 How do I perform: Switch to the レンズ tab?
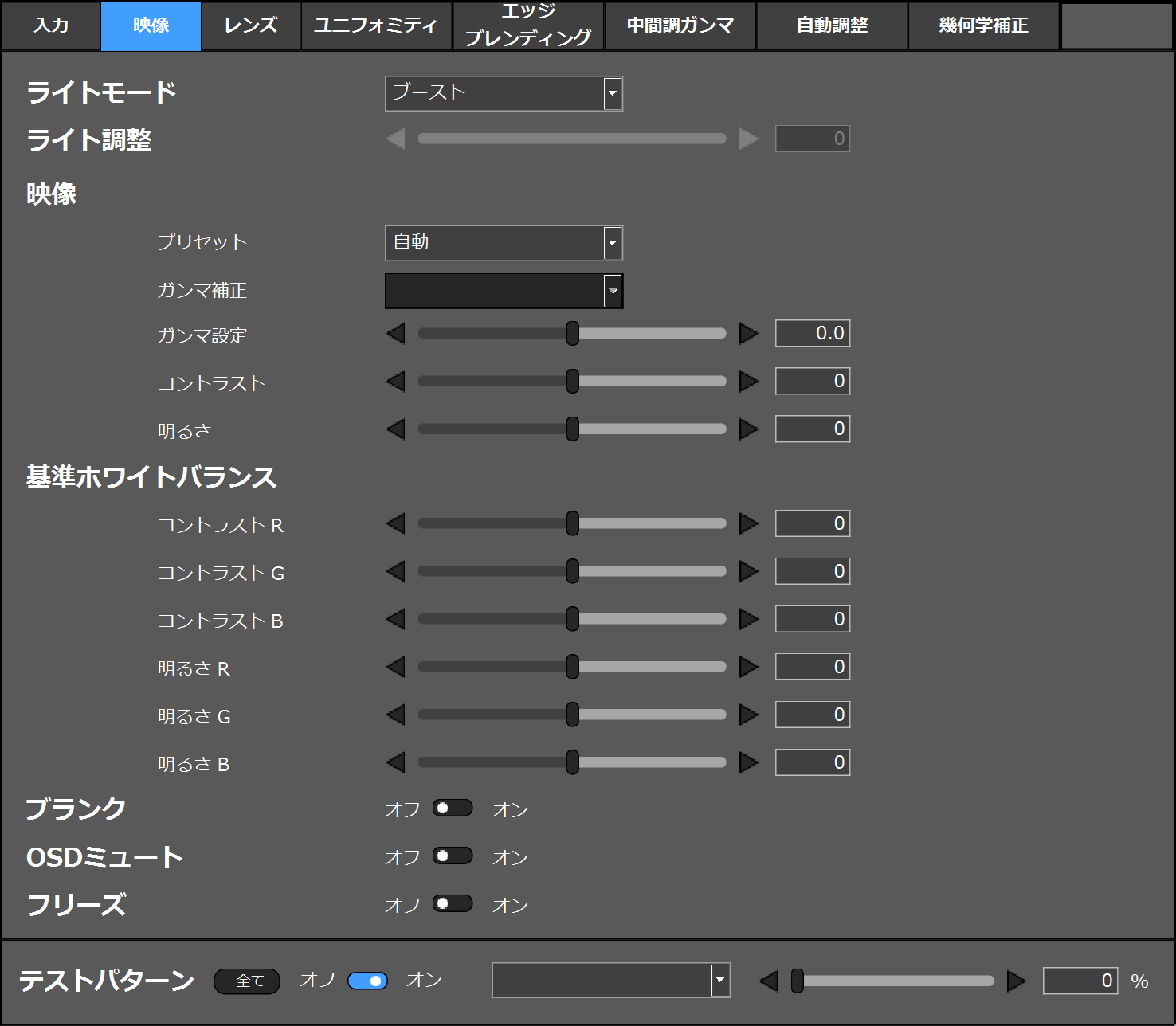(250, 25)
